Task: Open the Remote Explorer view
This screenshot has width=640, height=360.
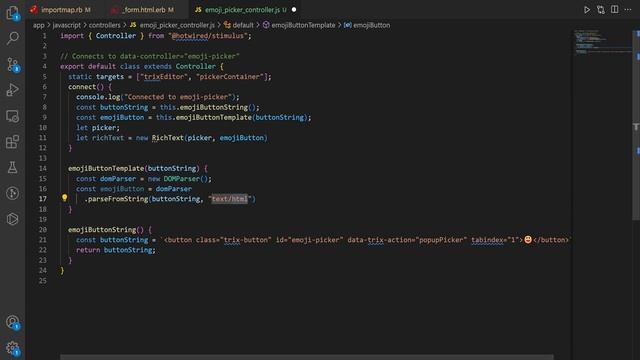Action: point(13,116)
